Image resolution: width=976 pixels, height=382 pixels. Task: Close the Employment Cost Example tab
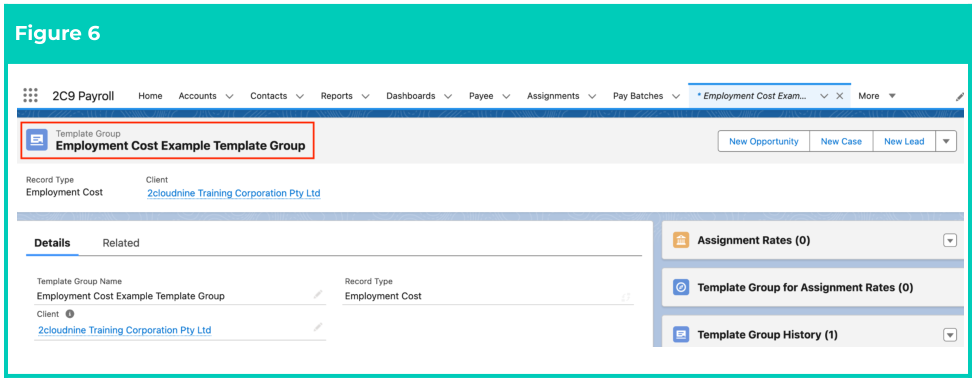(x=839, y=96)
